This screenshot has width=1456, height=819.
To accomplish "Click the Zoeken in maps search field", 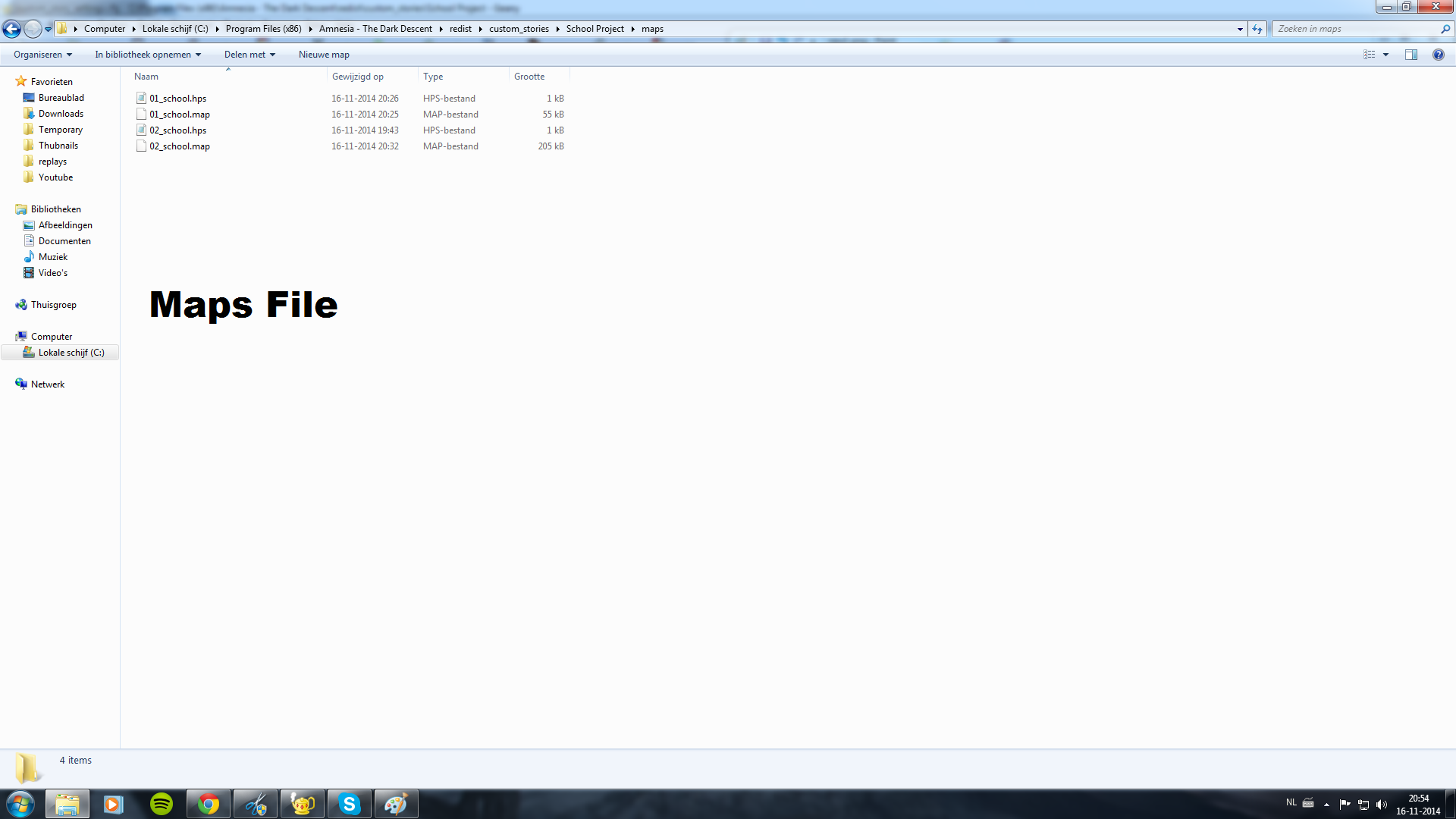I will [x=1354, y=29].
